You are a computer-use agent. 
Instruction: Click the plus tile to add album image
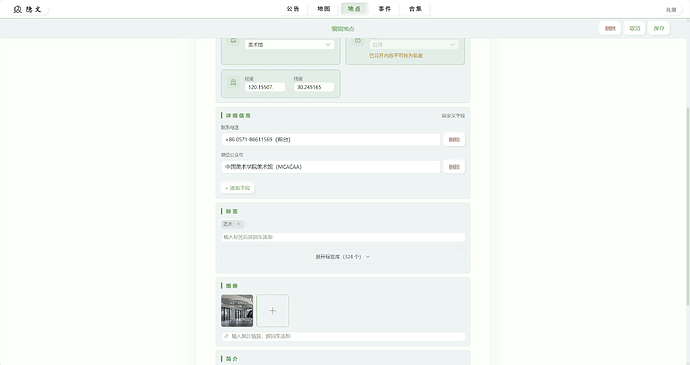pos(273,311)
